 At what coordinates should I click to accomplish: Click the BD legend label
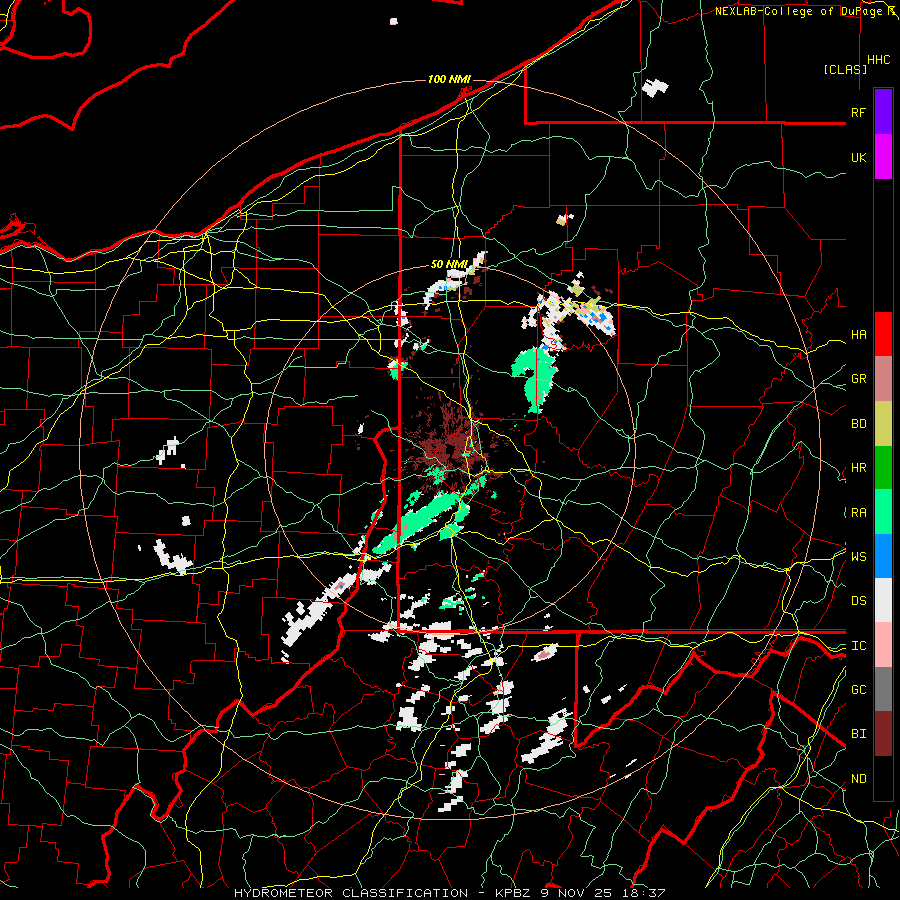[858, 424]
